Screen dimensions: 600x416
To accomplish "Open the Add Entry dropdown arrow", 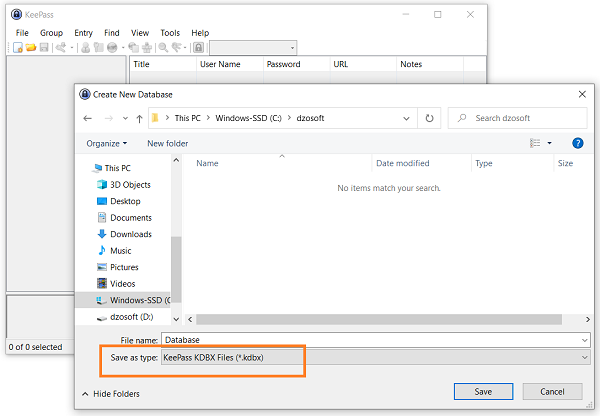I will (72, 48).
